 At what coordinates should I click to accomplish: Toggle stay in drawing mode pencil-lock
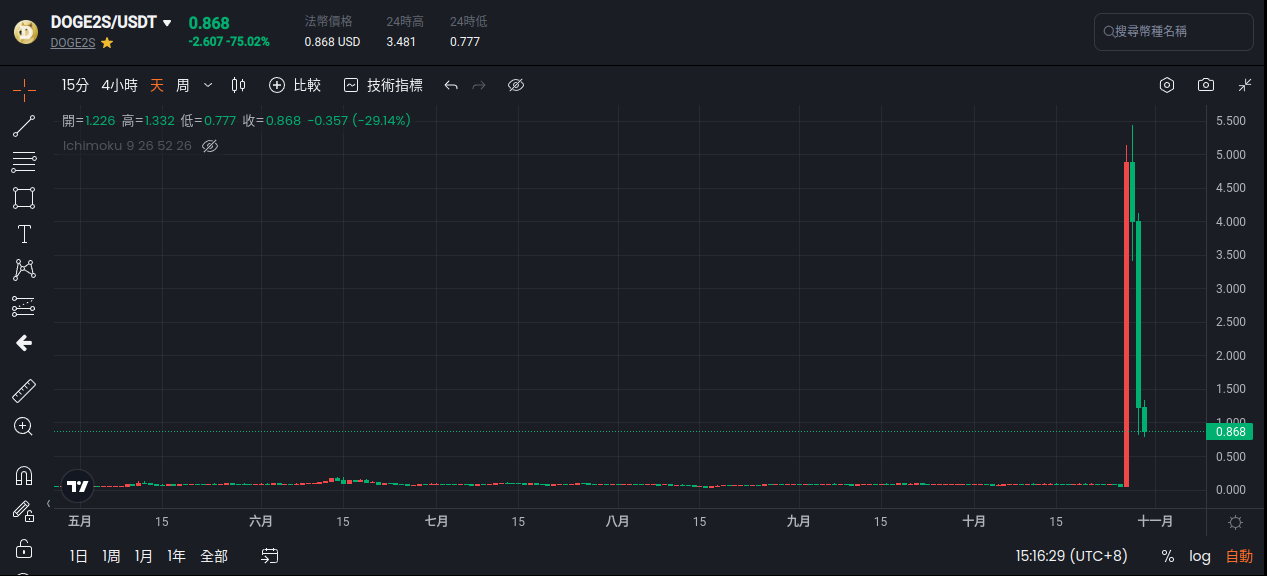point(24,511)
